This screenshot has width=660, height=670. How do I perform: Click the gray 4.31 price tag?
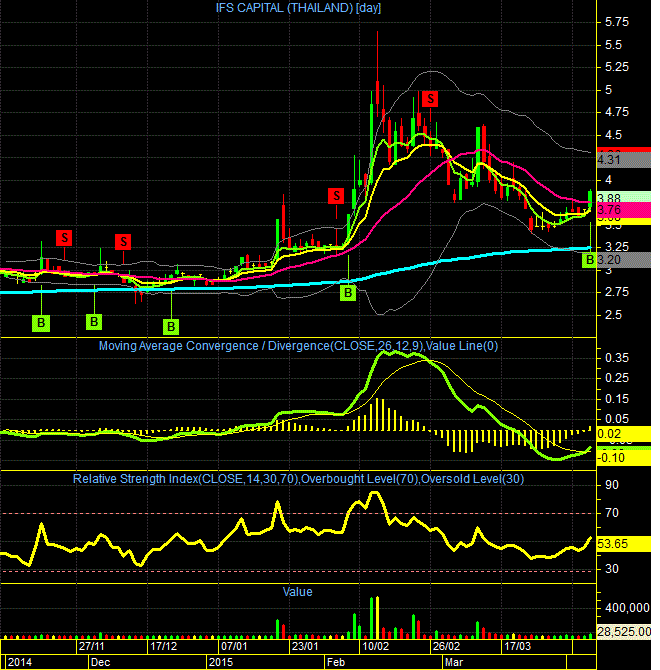(623, 160)
